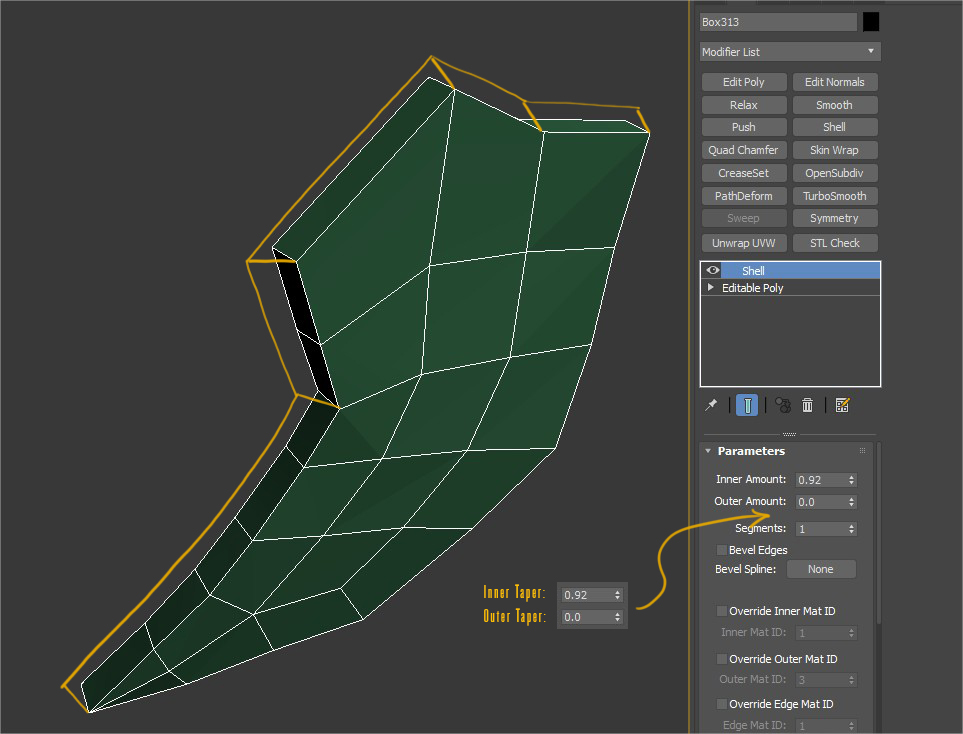963x734 pixels.
Task: Apply the TurboSmooth modifier
Action: pyautogui.click(x=835, y=195)
